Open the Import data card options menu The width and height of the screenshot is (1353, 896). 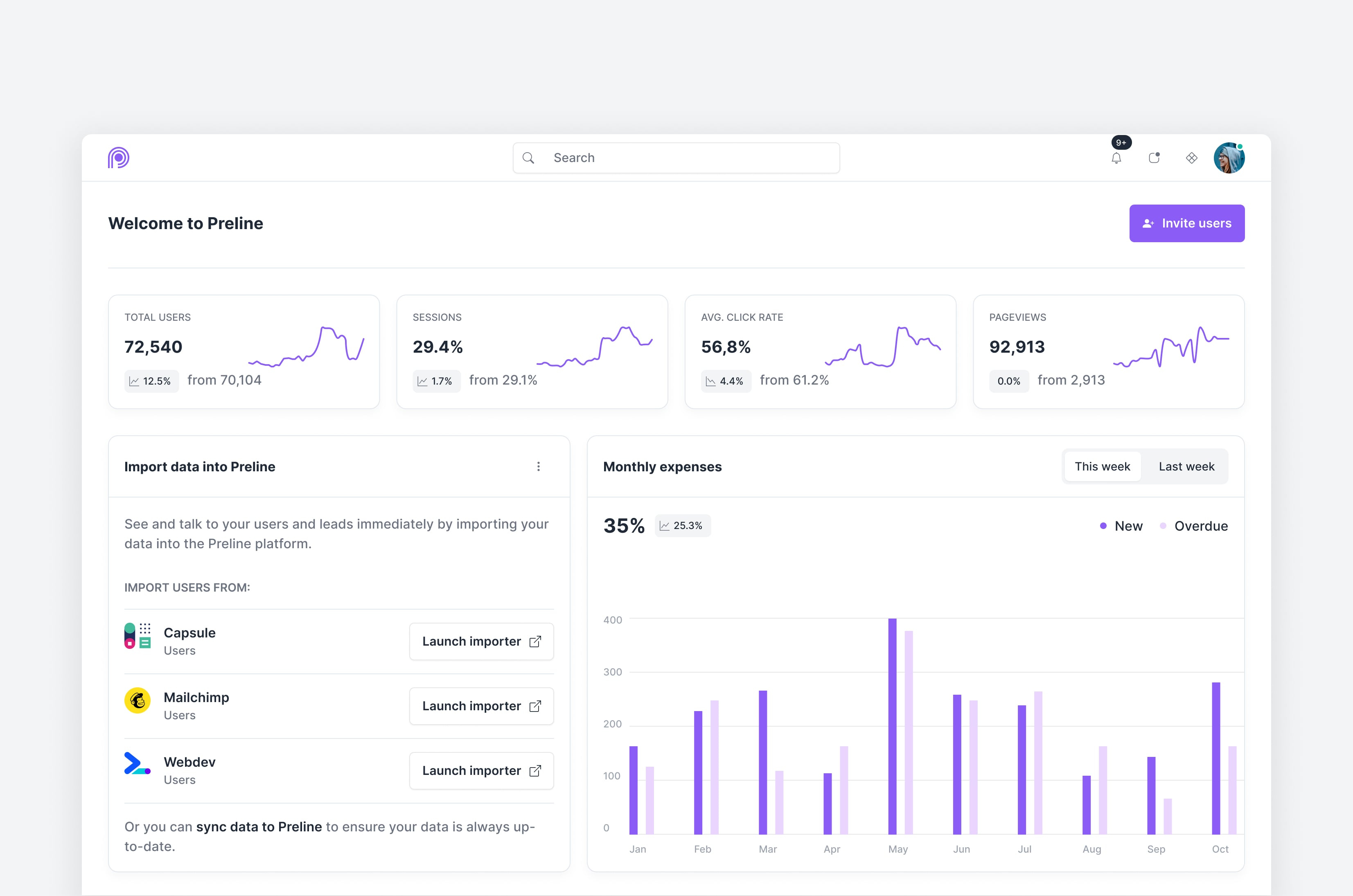click(x=538, y=466)
